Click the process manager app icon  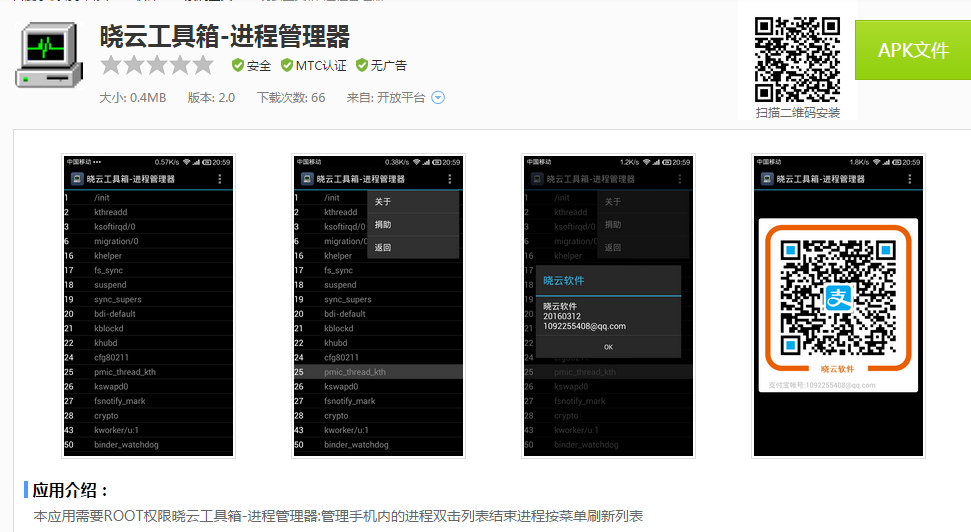[x=49, y=55]
